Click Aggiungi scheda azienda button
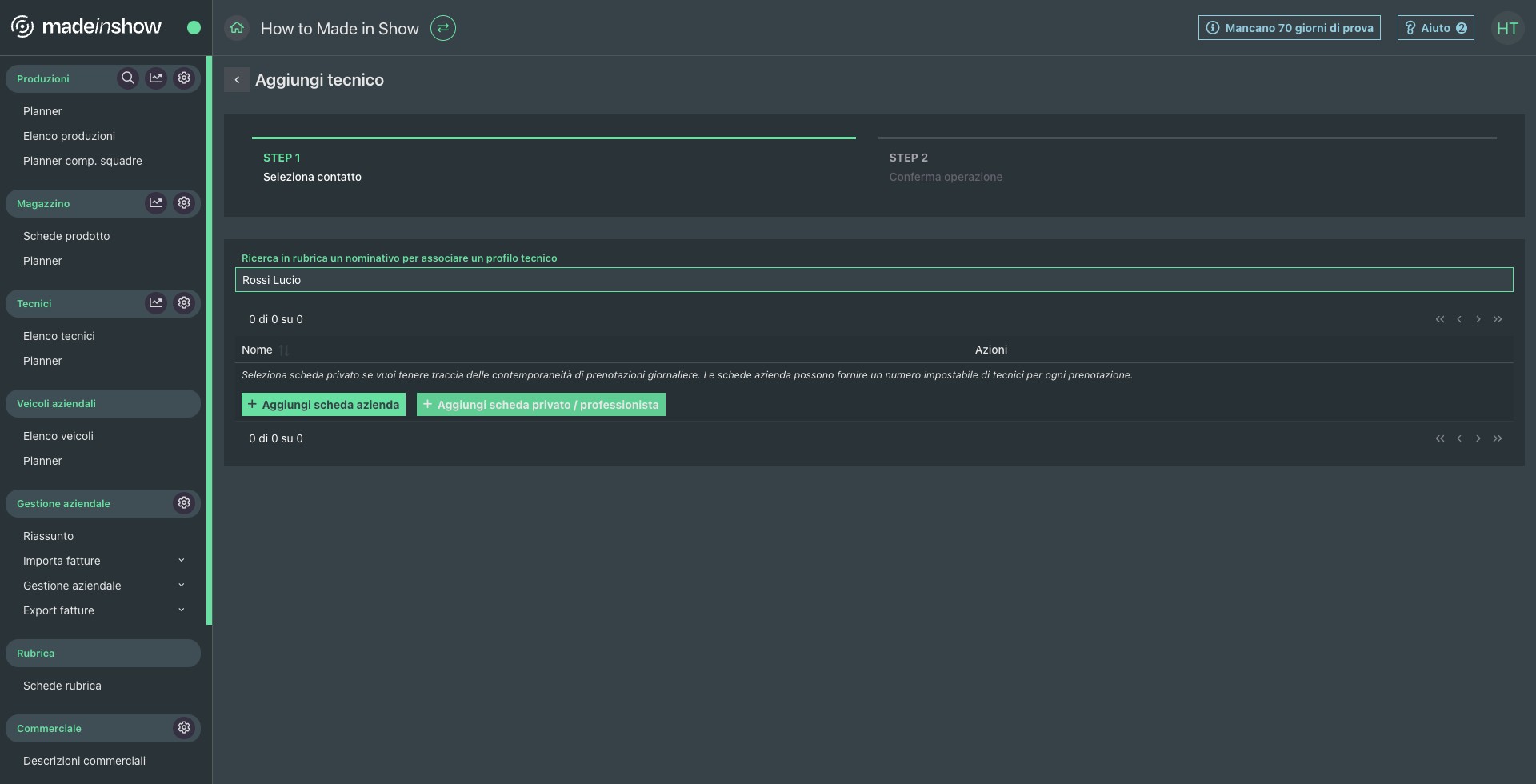 coord(323,405)
